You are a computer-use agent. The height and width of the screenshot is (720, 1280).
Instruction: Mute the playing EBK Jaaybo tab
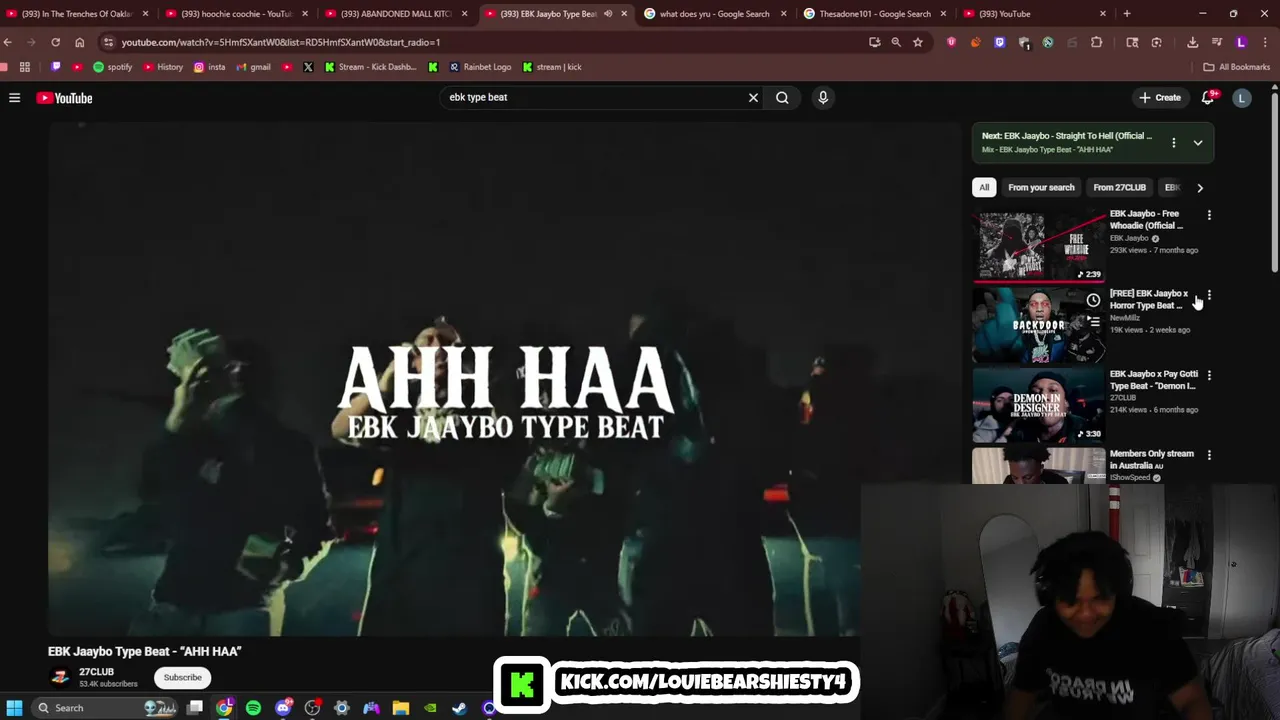[607, 14]
